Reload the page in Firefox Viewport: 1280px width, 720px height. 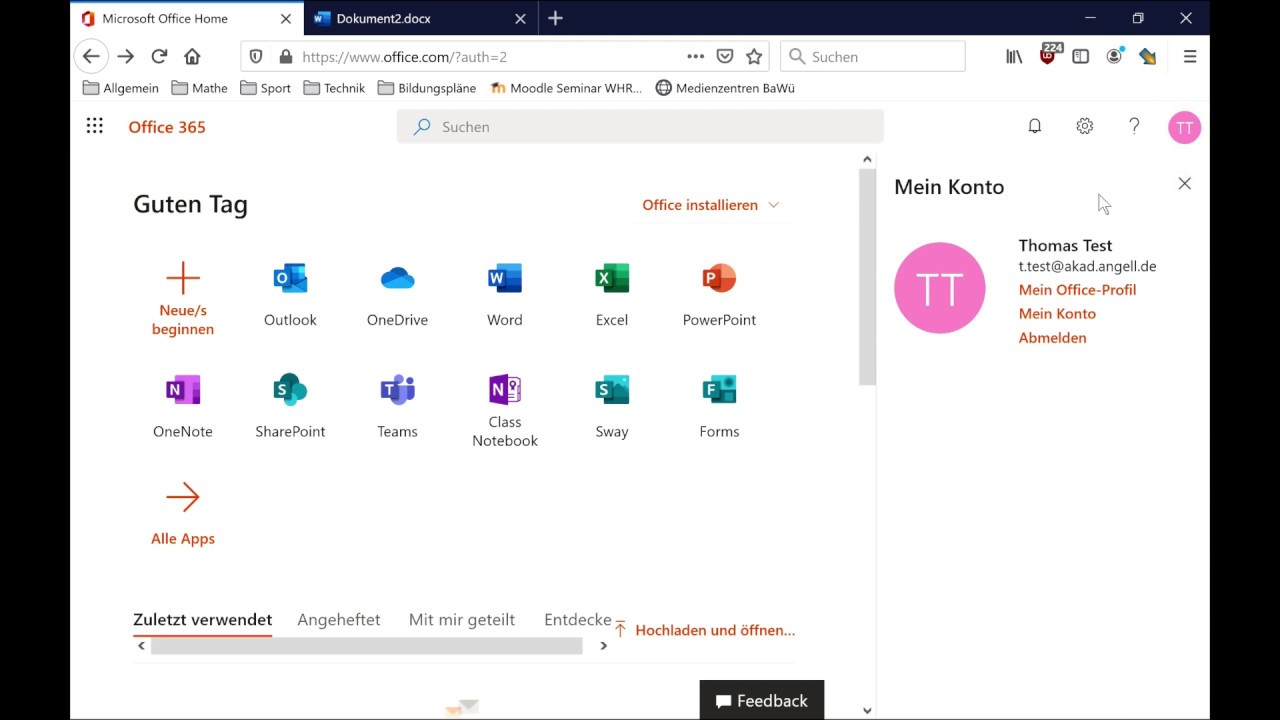(x=159, y=57)
